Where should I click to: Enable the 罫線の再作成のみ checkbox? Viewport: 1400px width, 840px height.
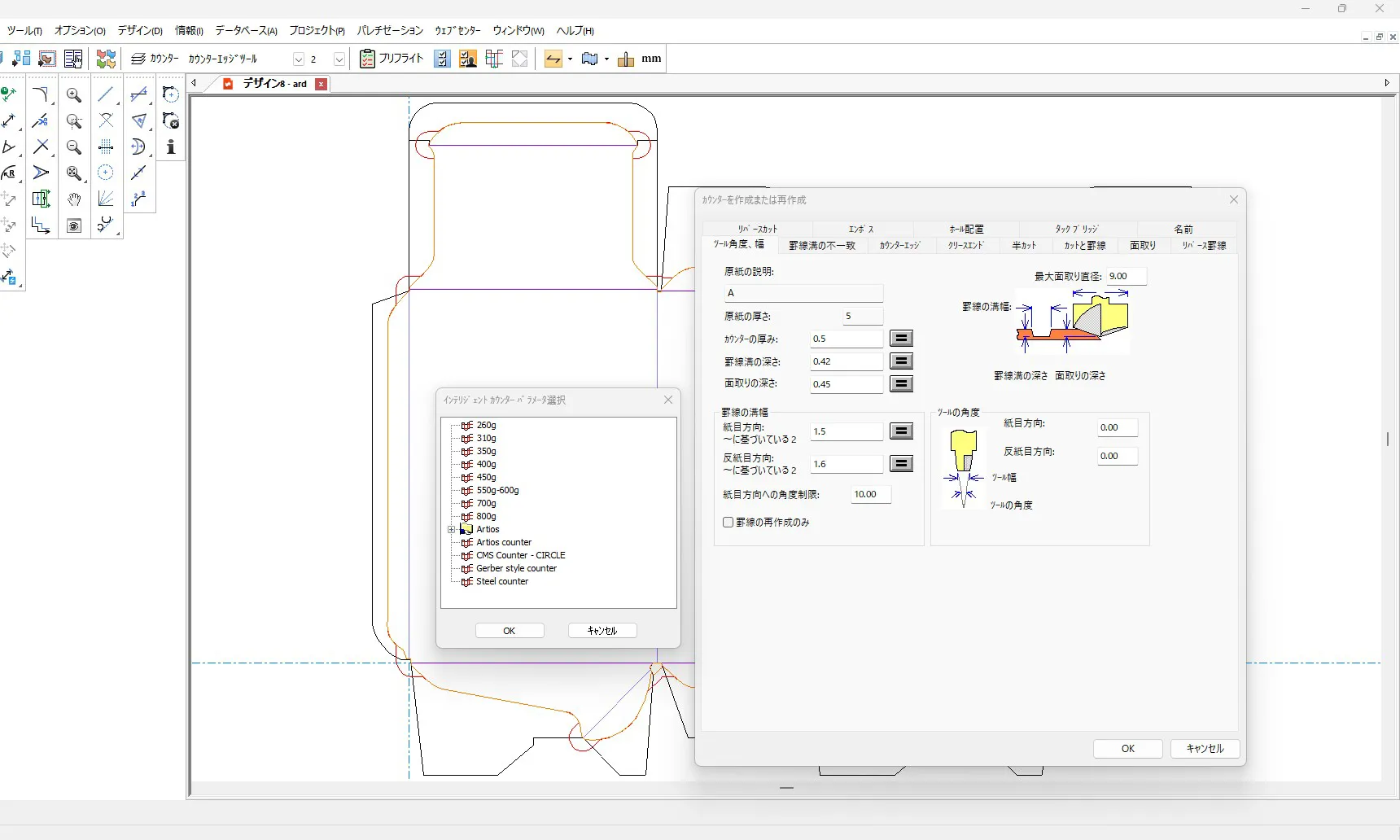click(728, 523)
